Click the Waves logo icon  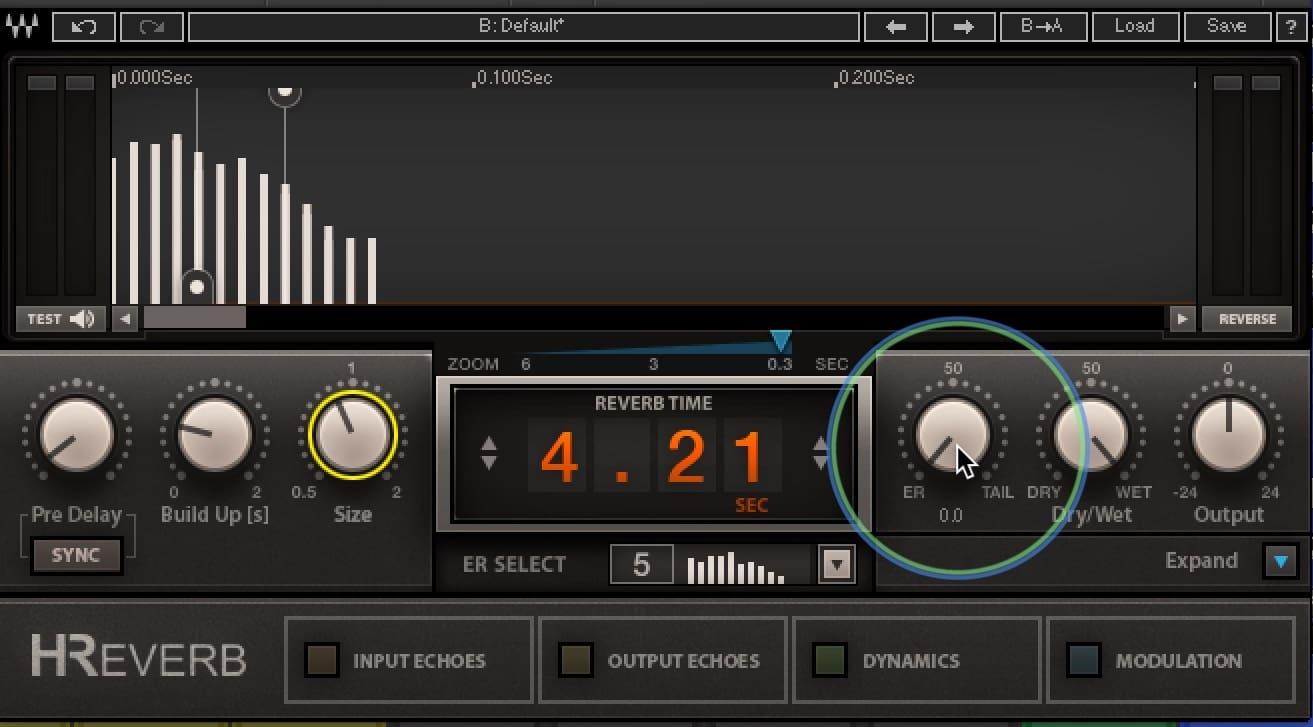[x=21, y=26]
